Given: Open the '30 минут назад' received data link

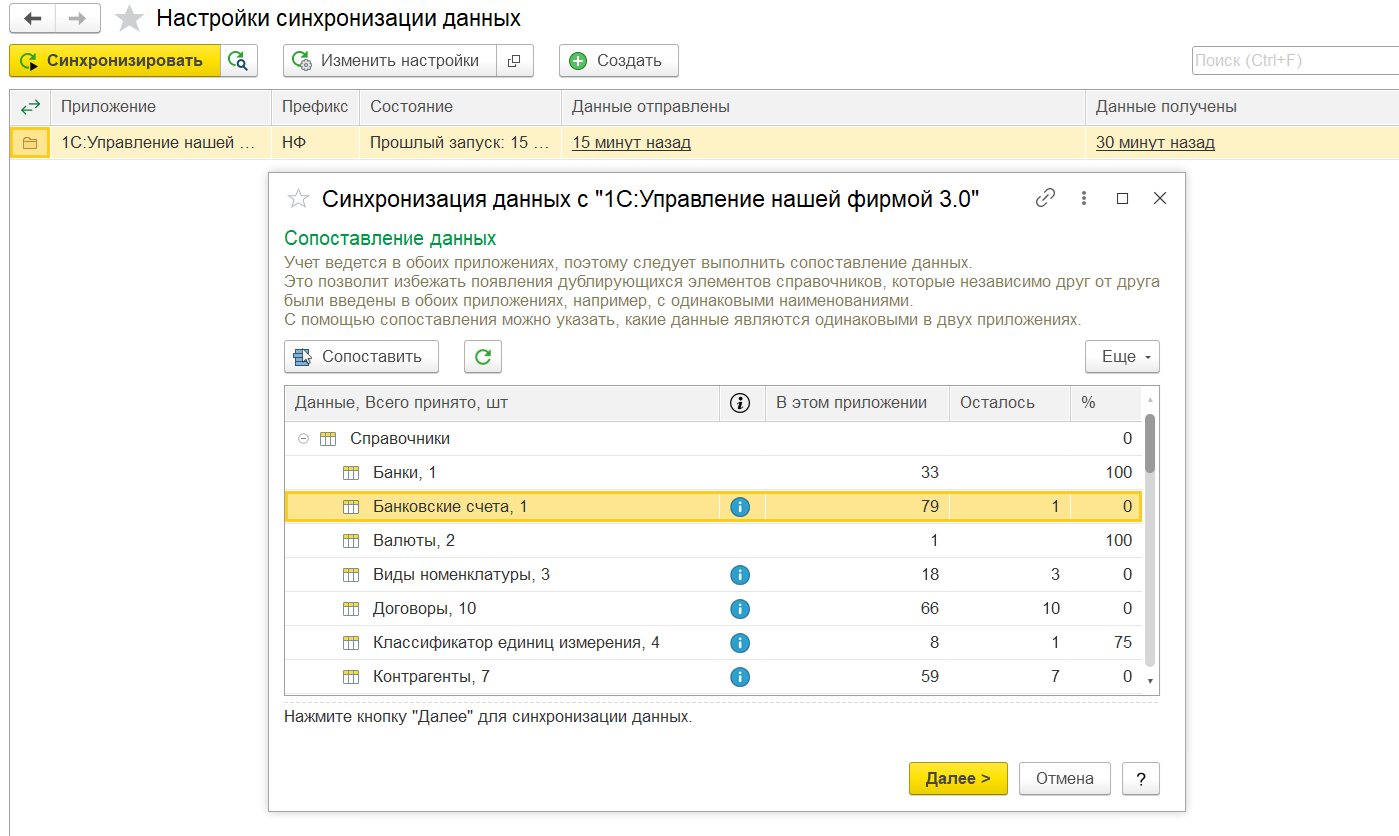Looking at the screenshot, I should 1155,143.
